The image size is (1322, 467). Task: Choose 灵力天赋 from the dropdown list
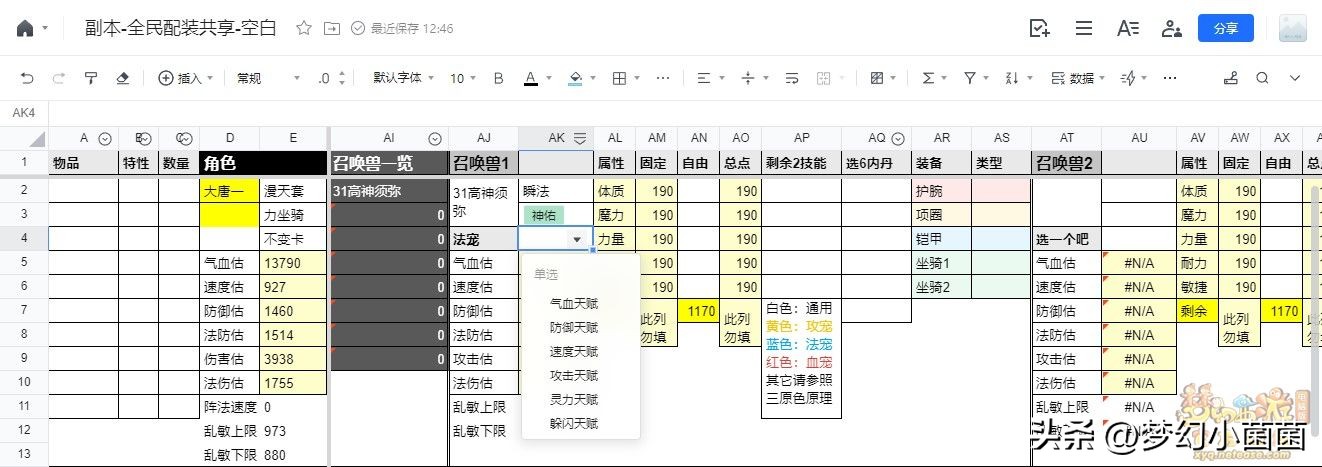[x=574, y=399]
